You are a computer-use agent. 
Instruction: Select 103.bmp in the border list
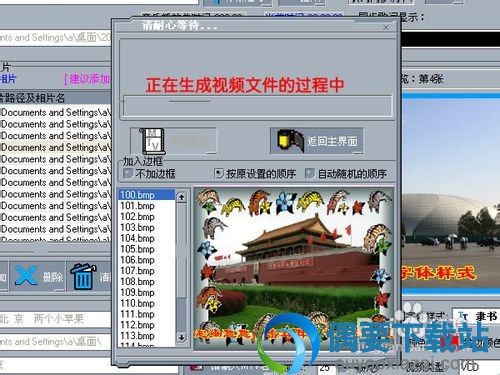click(147, 227)
